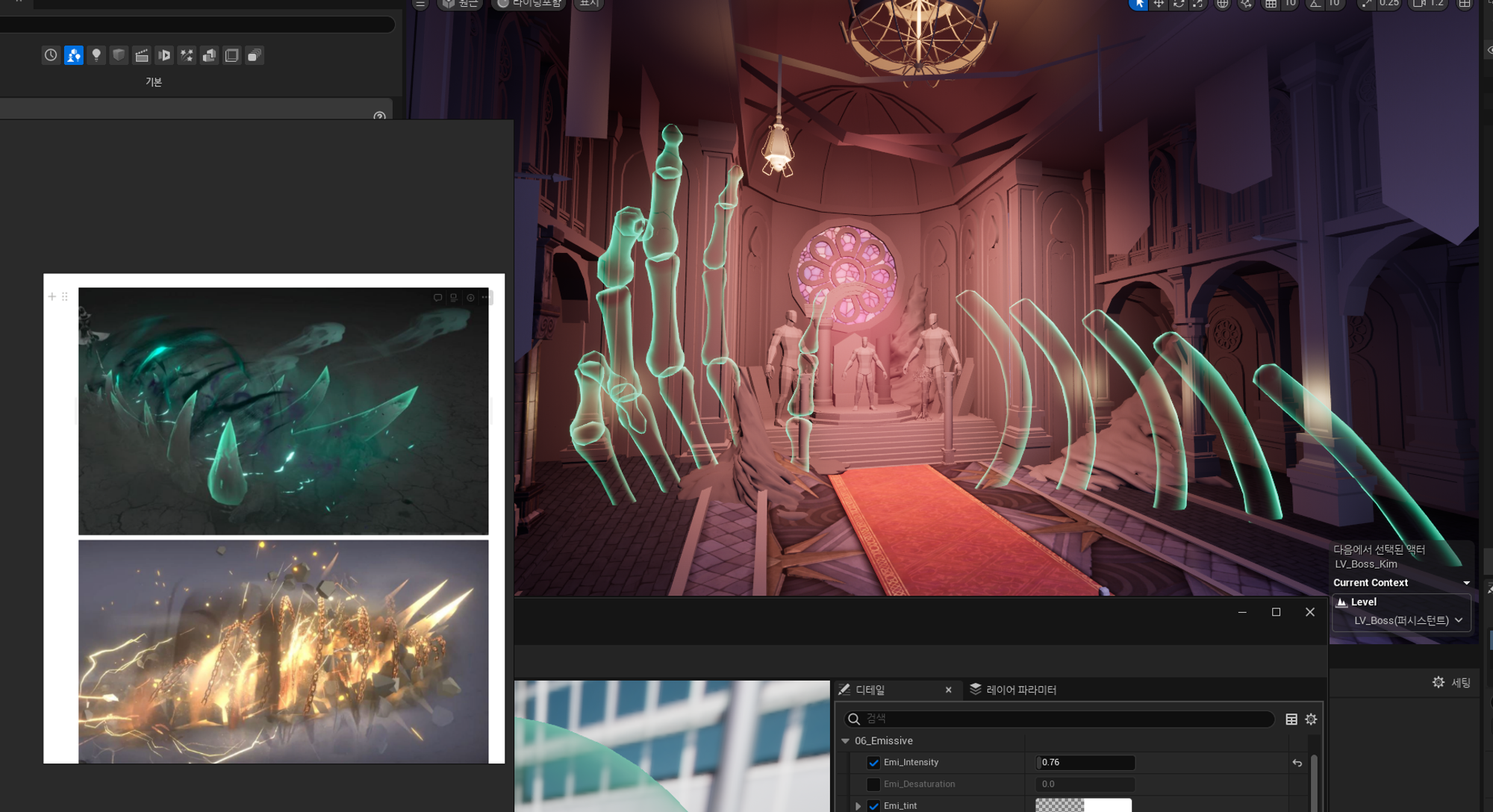This screenshot has width=1493, height=812.
Task: Collapse the 06_Emissive section
Action: [846, 741]
